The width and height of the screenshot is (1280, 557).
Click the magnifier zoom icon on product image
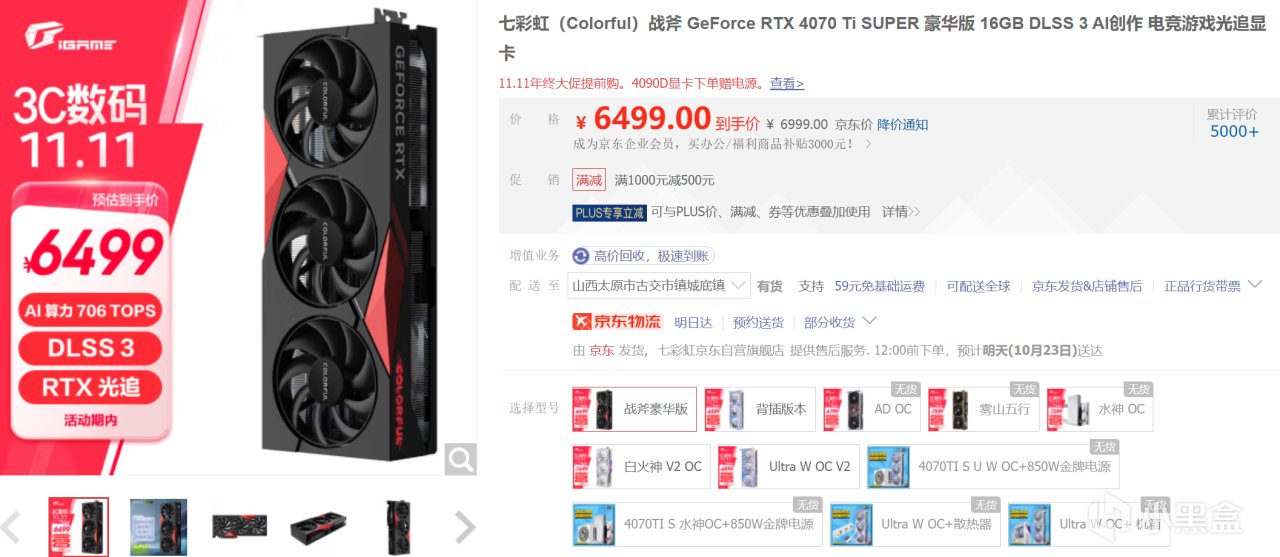click(460, 459)
